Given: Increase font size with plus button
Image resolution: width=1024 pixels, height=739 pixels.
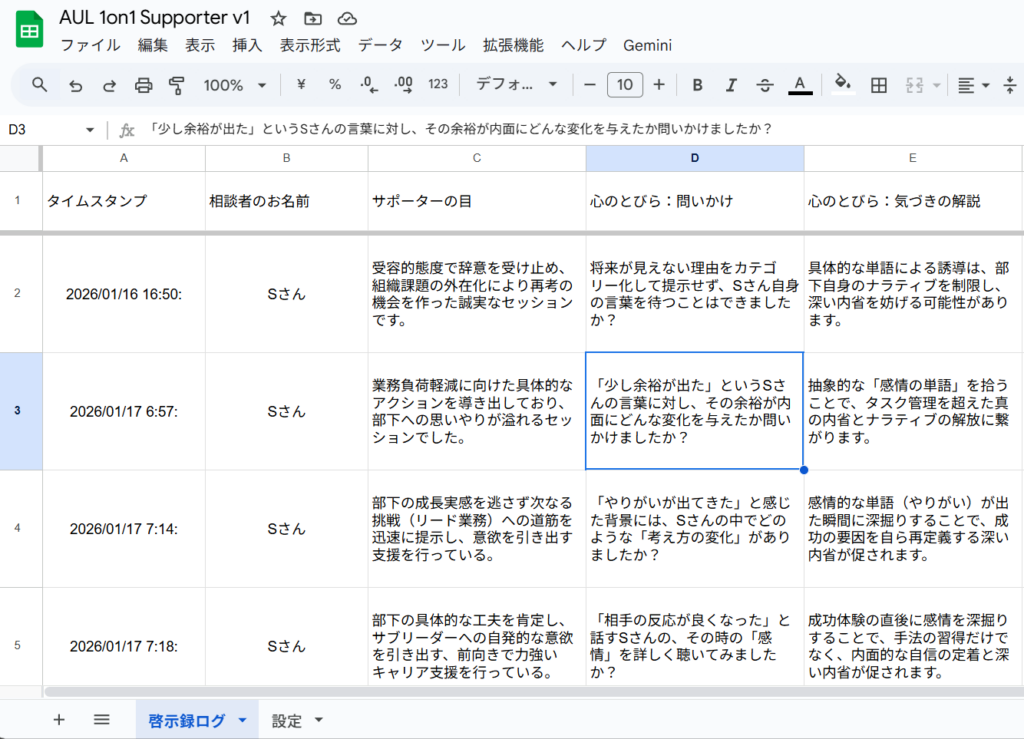Looking at the screenshot, I should pos(659,85).
